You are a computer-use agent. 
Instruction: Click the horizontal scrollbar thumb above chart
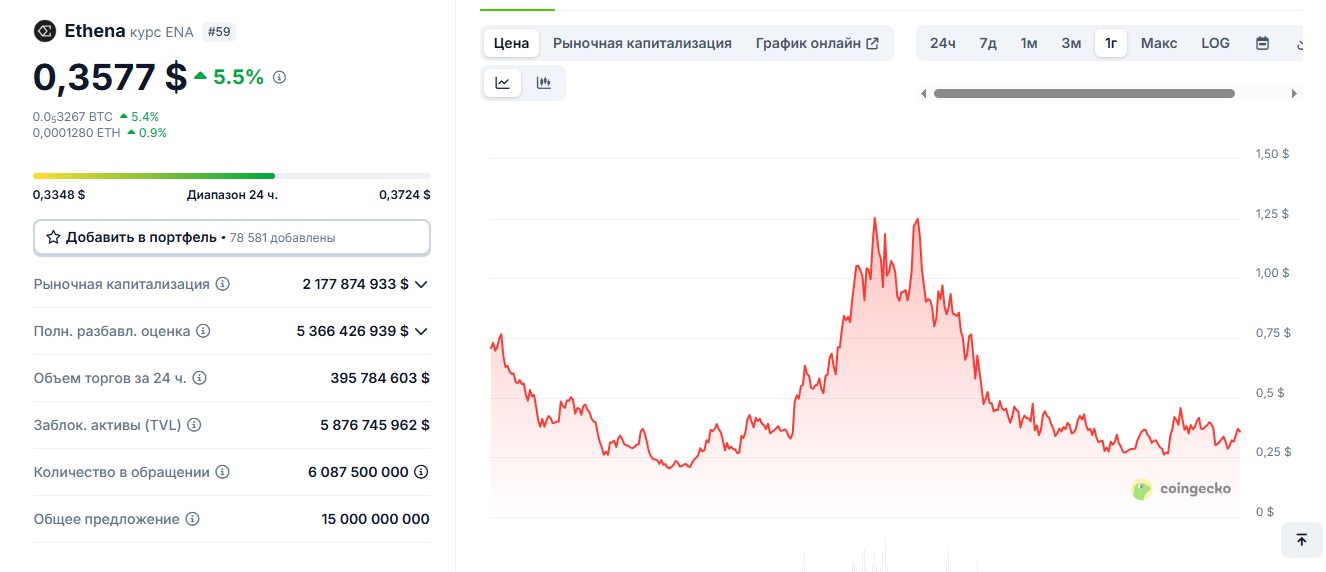point(1084,93)
